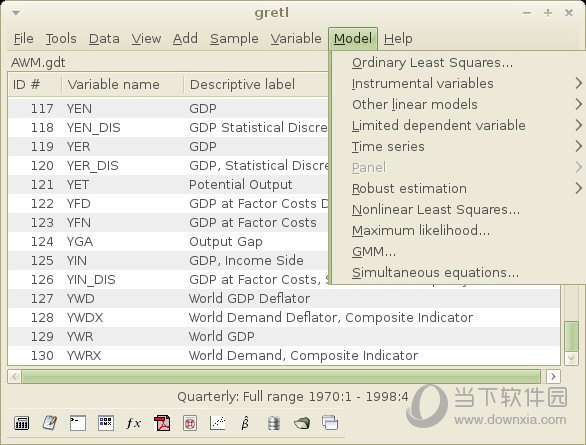This screenshot has width=586, height=445.
Task: Grab the vertical scrollbar thumb
Action: tap(571, 336)
